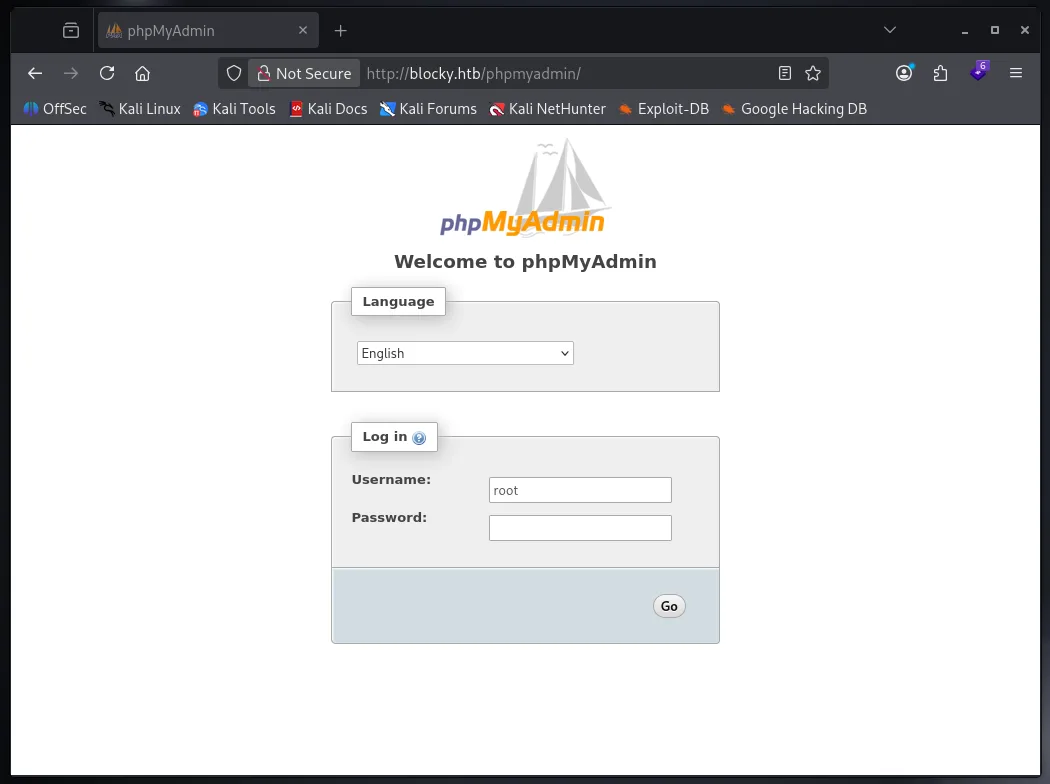Viewport: 1050px width, 784px height.
Task: Open the recent browsing sidebar icon
Action: pos(71,31)
